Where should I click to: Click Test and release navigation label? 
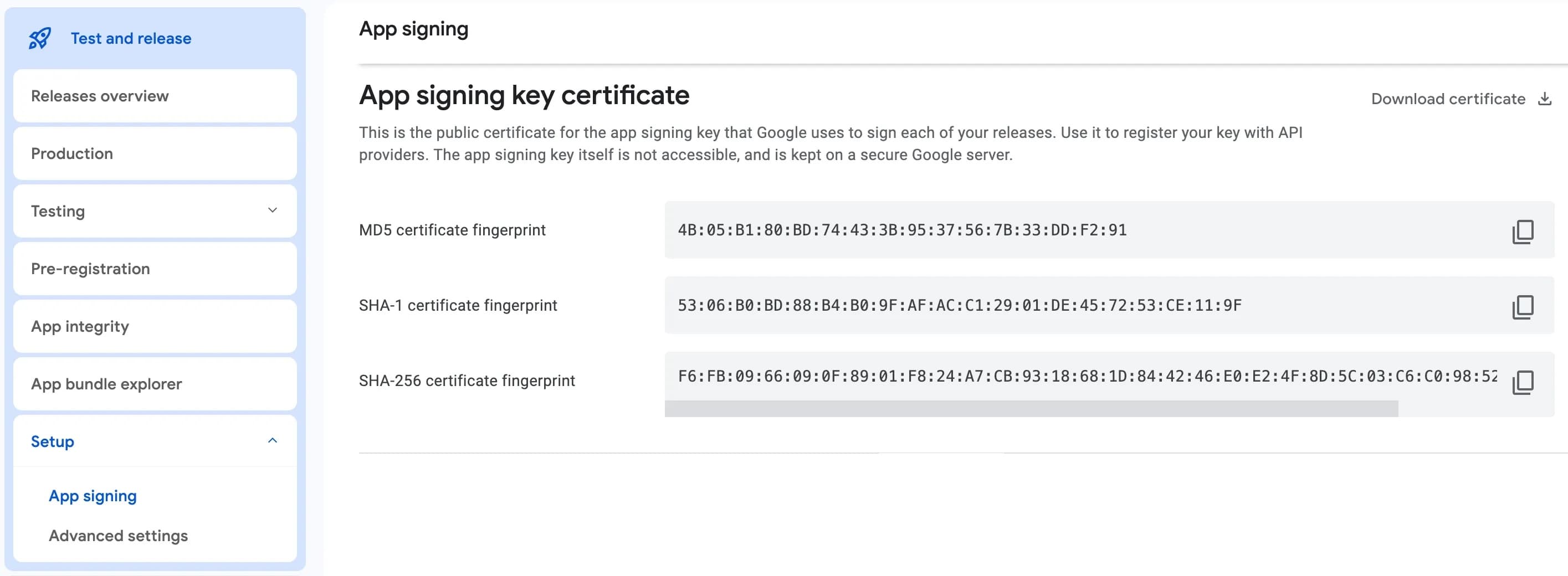pyautogui.click(x=130, y=38)
